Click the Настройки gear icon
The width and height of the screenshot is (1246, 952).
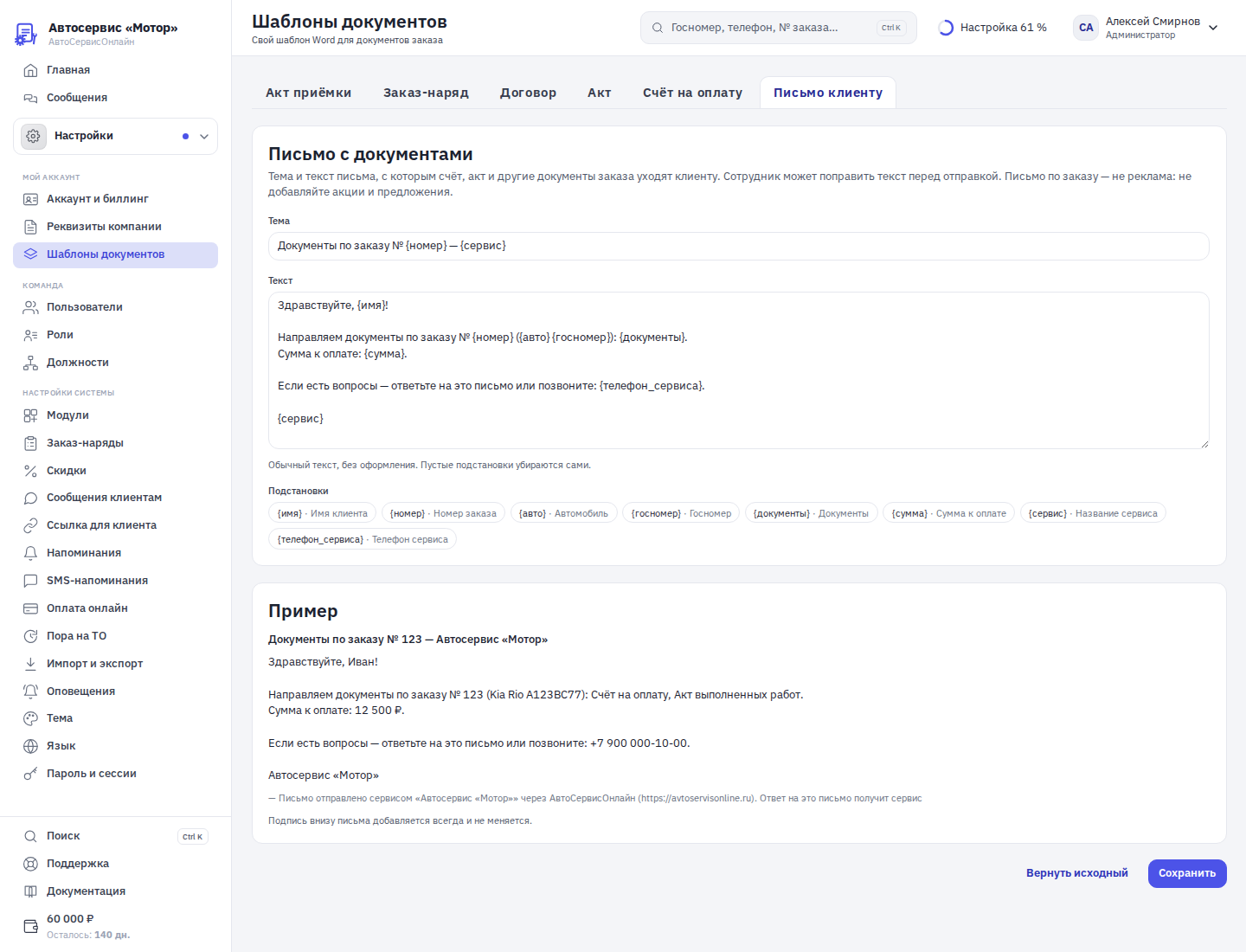click(x=34, y=136)
